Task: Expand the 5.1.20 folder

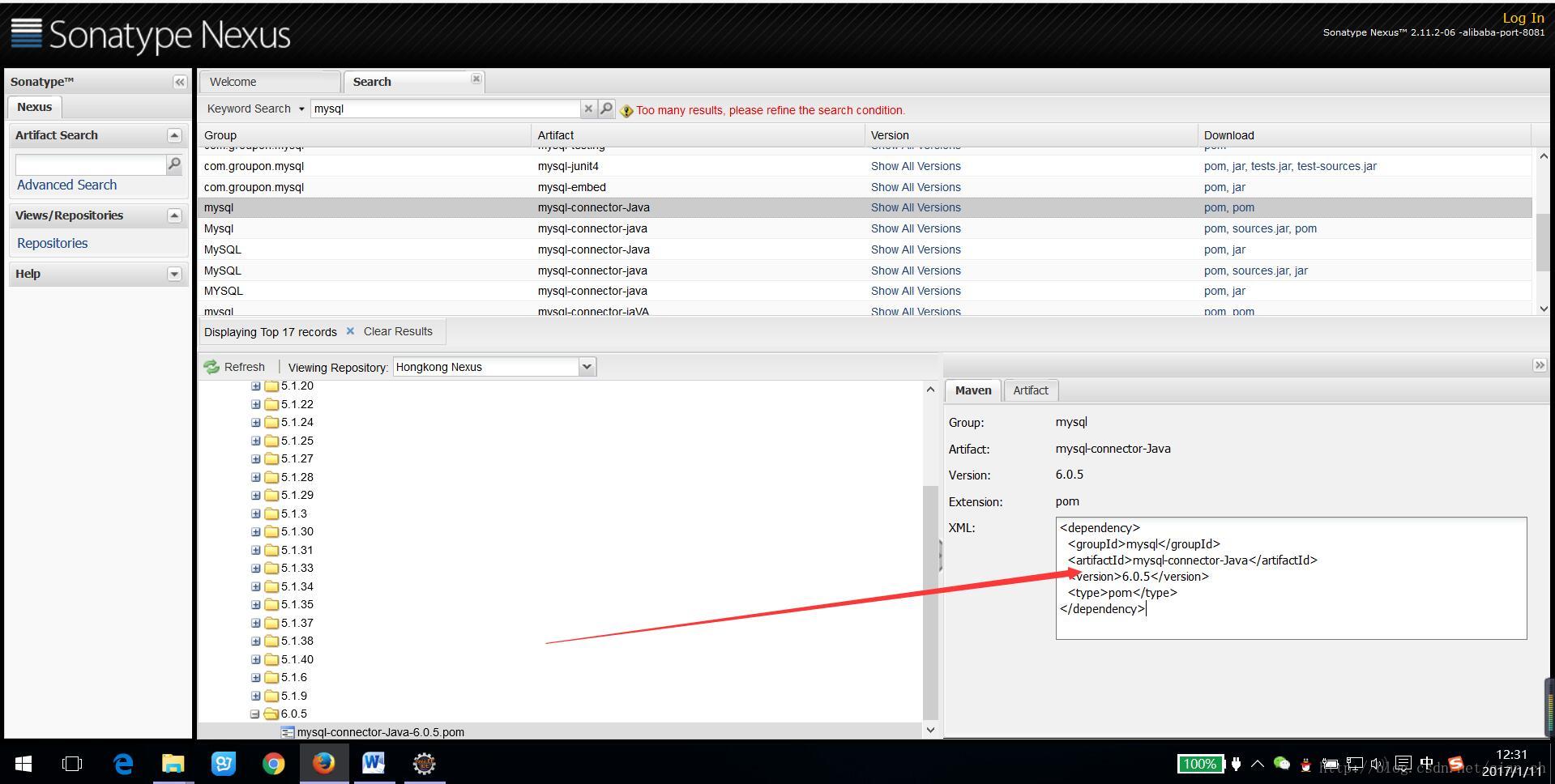Action: 255,386
